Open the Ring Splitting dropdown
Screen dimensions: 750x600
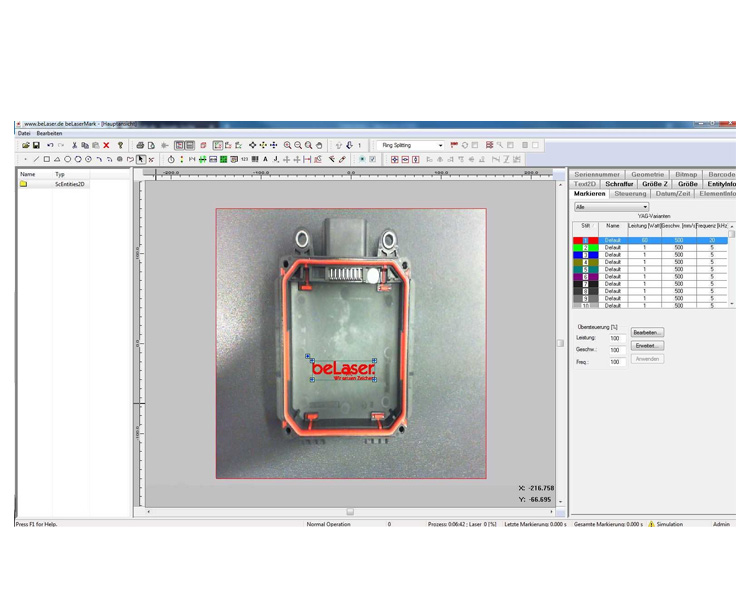pos(440,145)
